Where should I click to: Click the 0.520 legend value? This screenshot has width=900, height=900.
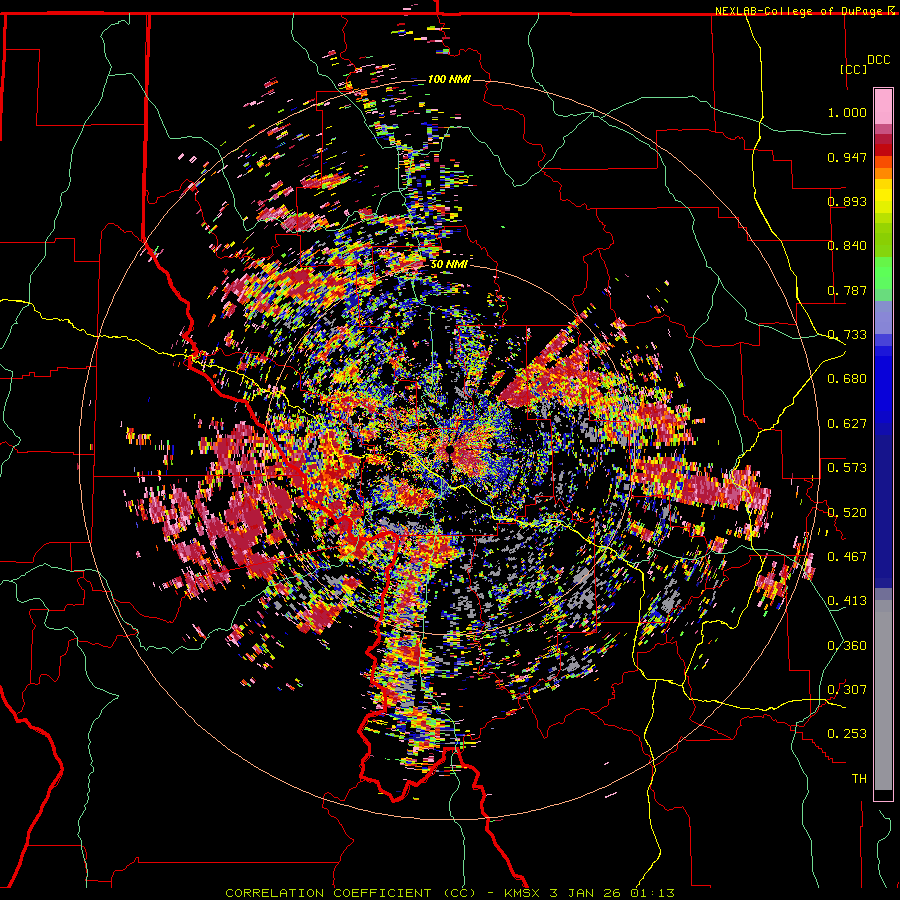pos(847,512)
